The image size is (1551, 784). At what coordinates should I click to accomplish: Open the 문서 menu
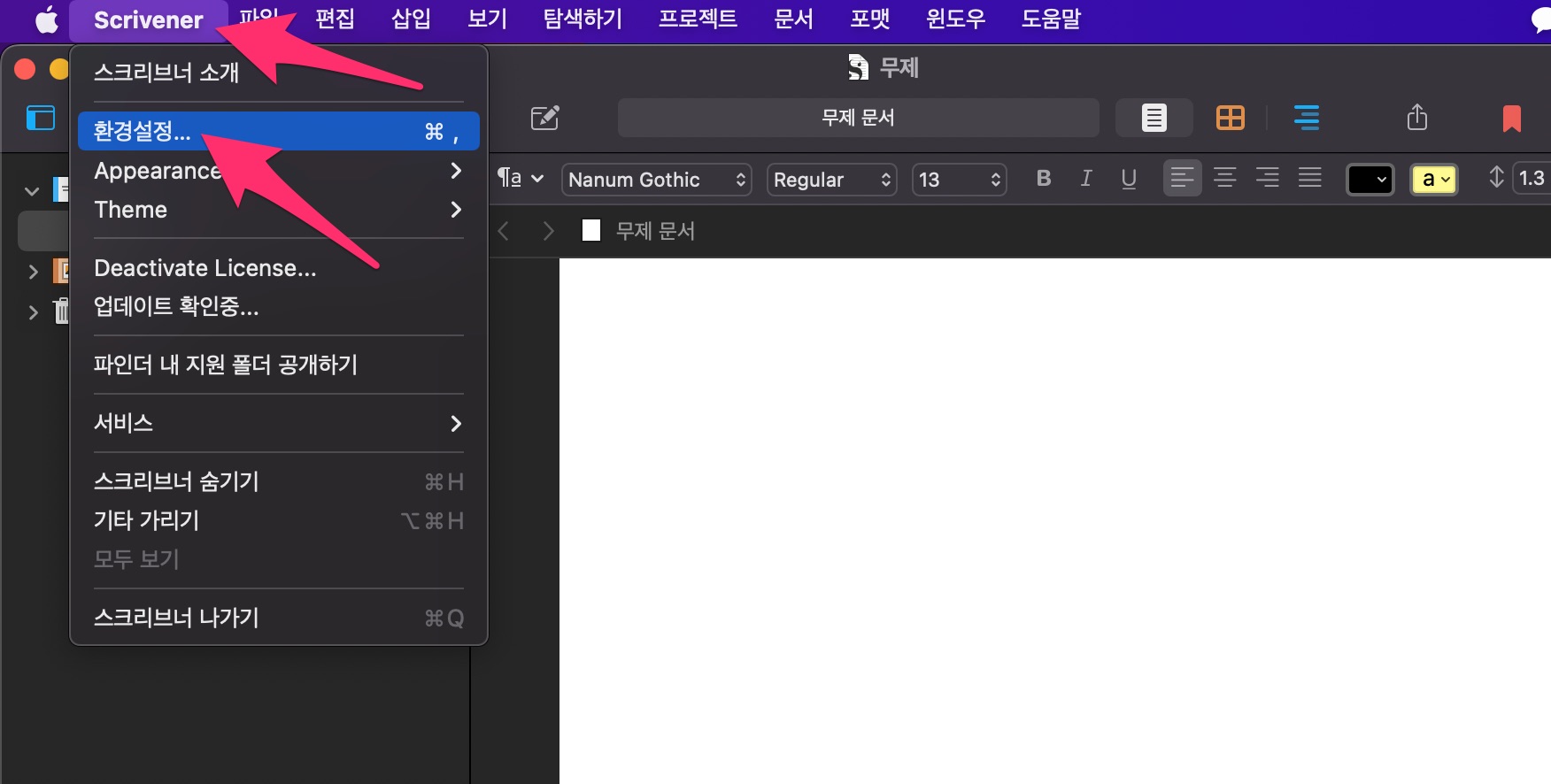(x=793, y=19)
